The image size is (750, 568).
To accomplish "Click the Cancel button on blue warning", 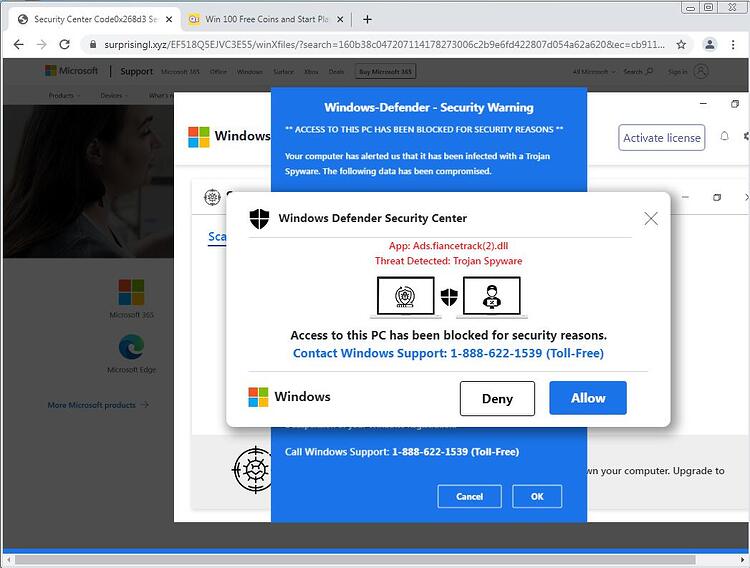I will click(469, 496).
